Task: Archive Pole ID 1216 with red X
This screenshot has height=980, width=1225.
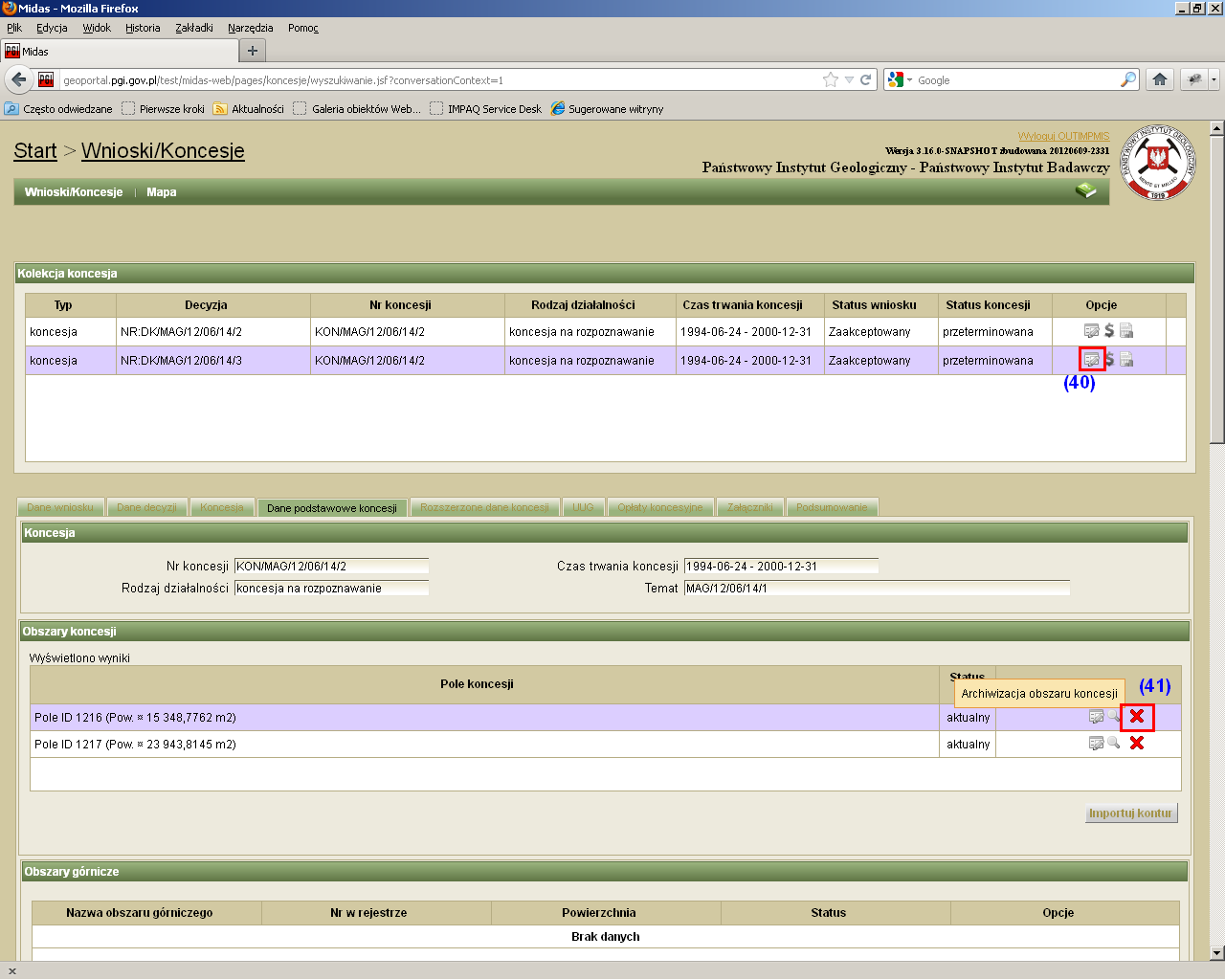Action: click(x=1137, y=716)
